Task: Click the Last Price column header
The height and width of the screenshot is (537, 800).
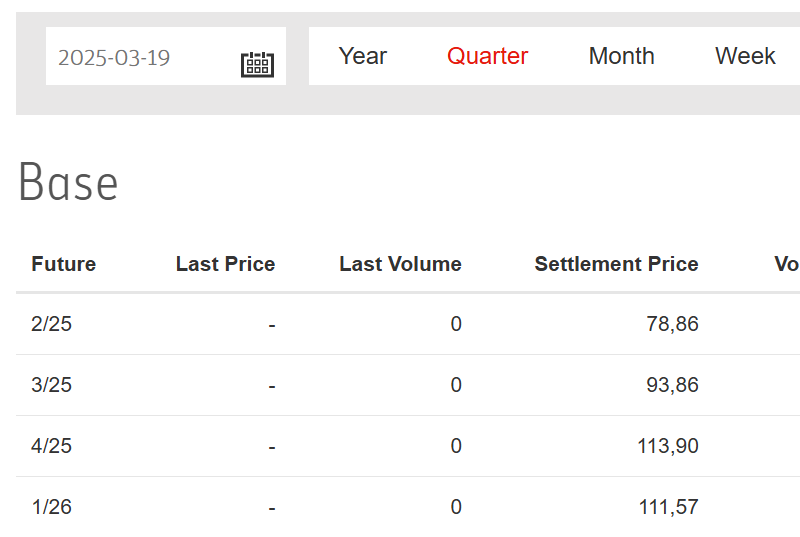Action: click(x=226, y=264)
